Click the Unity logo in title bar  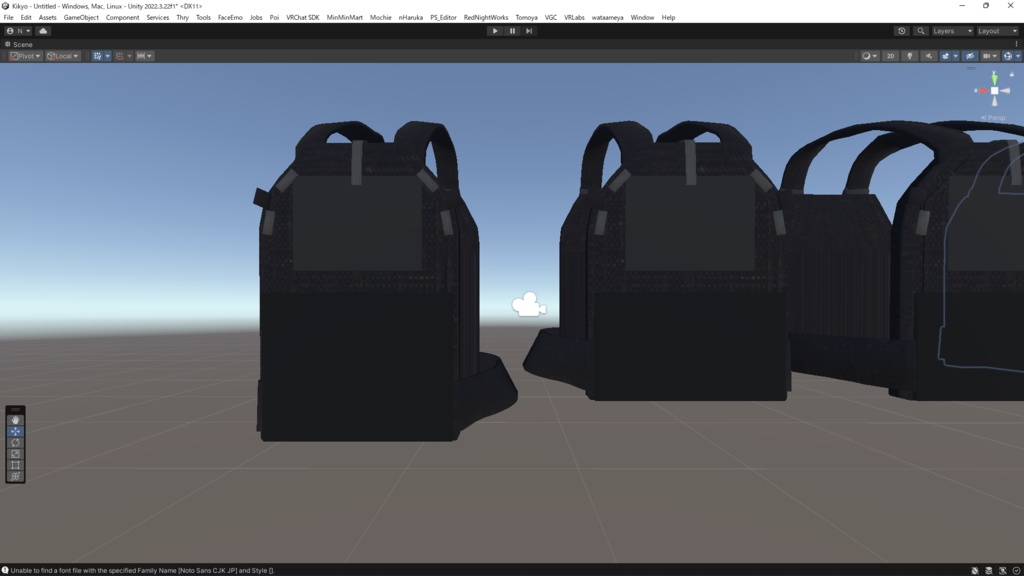tap(5, 6)
